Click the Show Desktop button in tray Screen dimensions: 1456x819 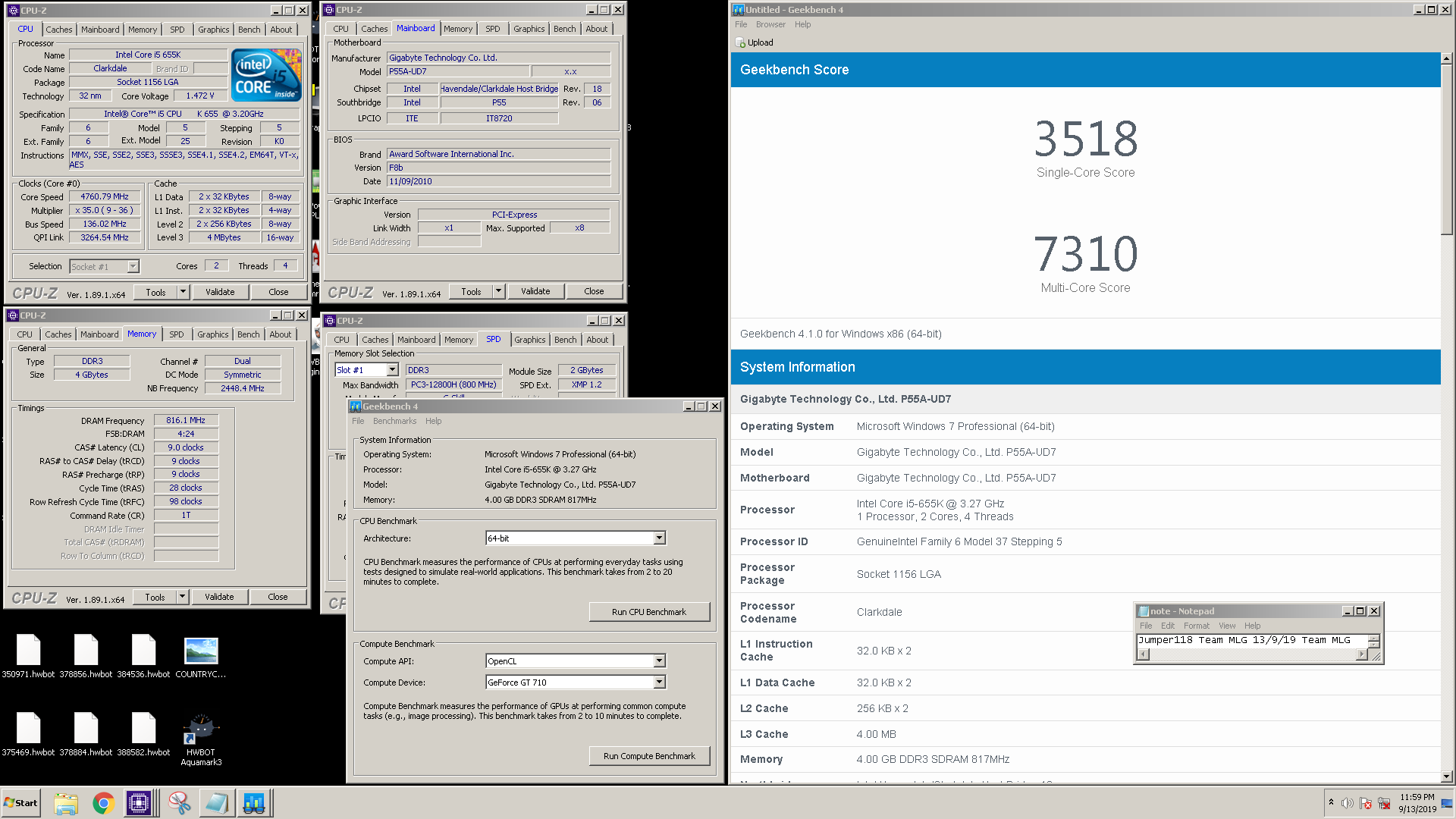point(1447,803)
